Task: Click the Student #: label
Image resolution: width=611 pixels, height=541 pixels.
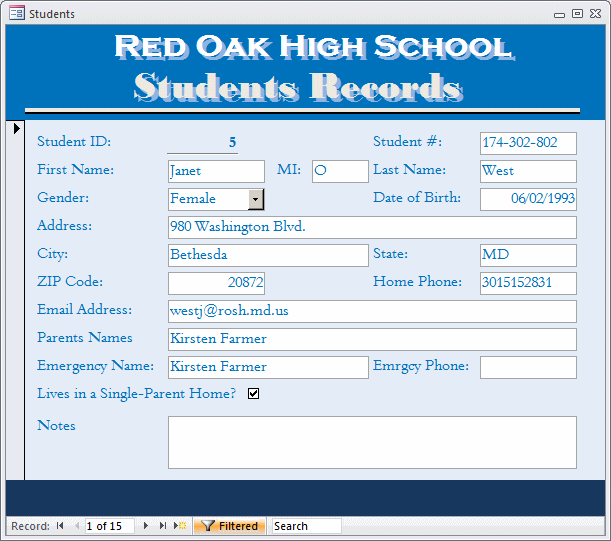Action: pyautogui.click(x=408, y=141)
